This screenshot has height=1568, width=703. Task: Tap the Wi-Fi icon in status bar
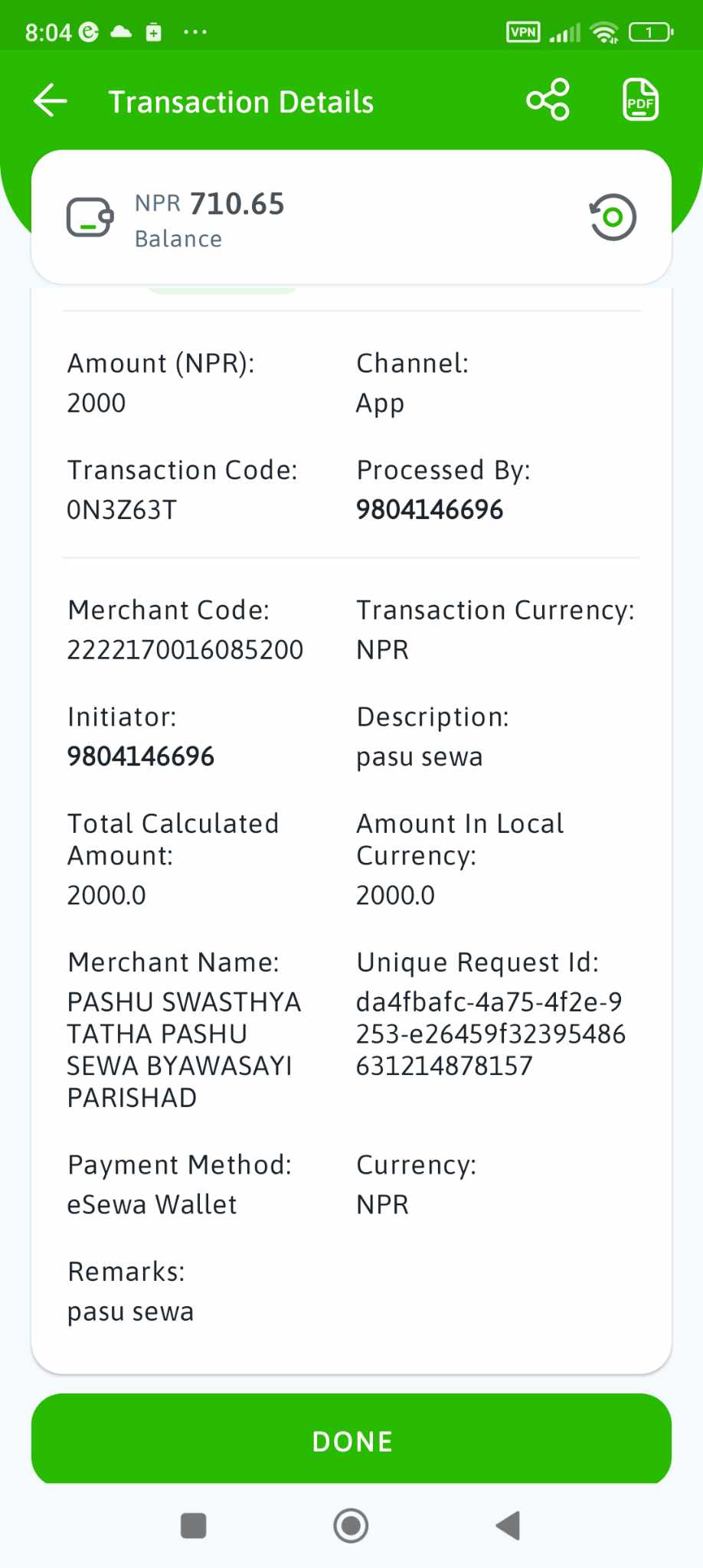click(x=604, y=32)
